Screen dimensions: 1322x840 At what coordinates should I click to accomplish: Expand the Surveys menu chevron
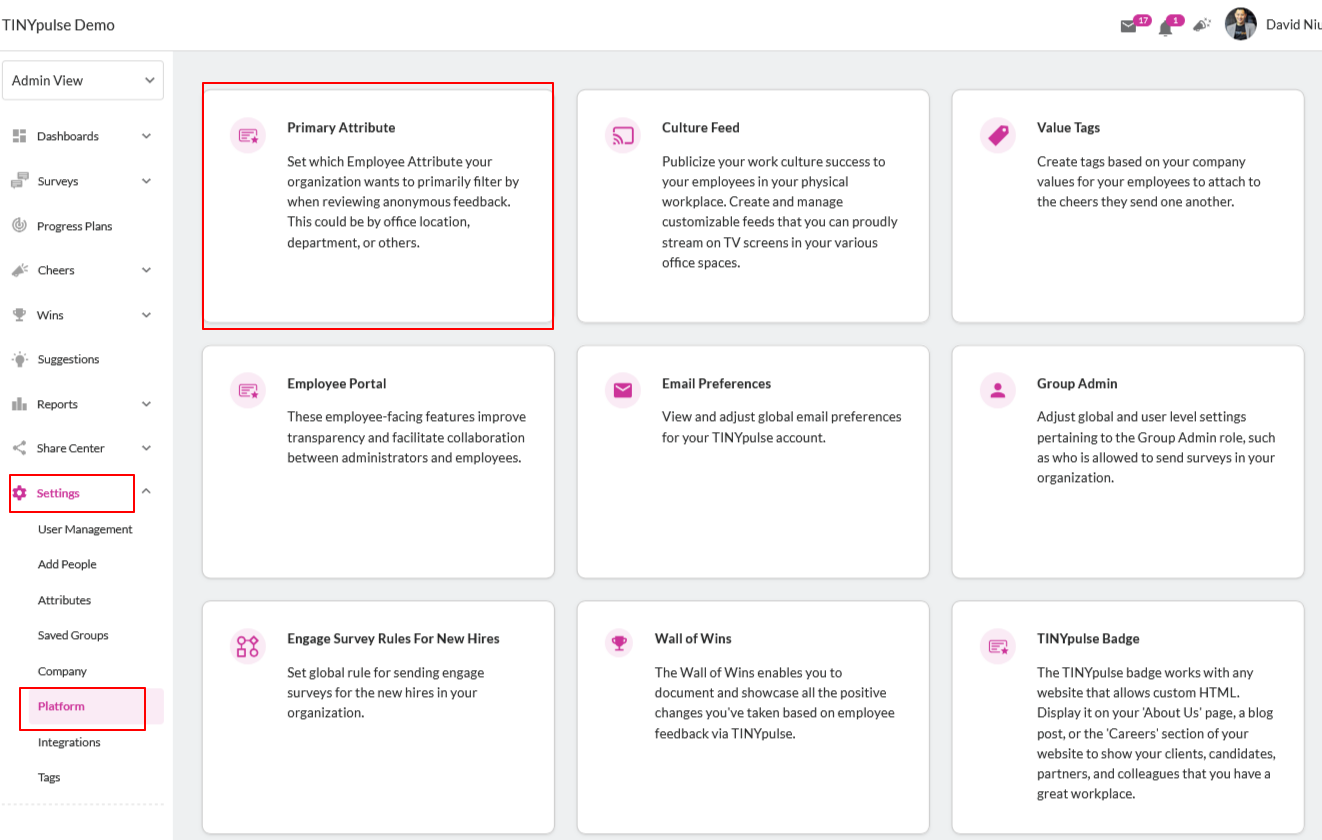pos(146,181)
